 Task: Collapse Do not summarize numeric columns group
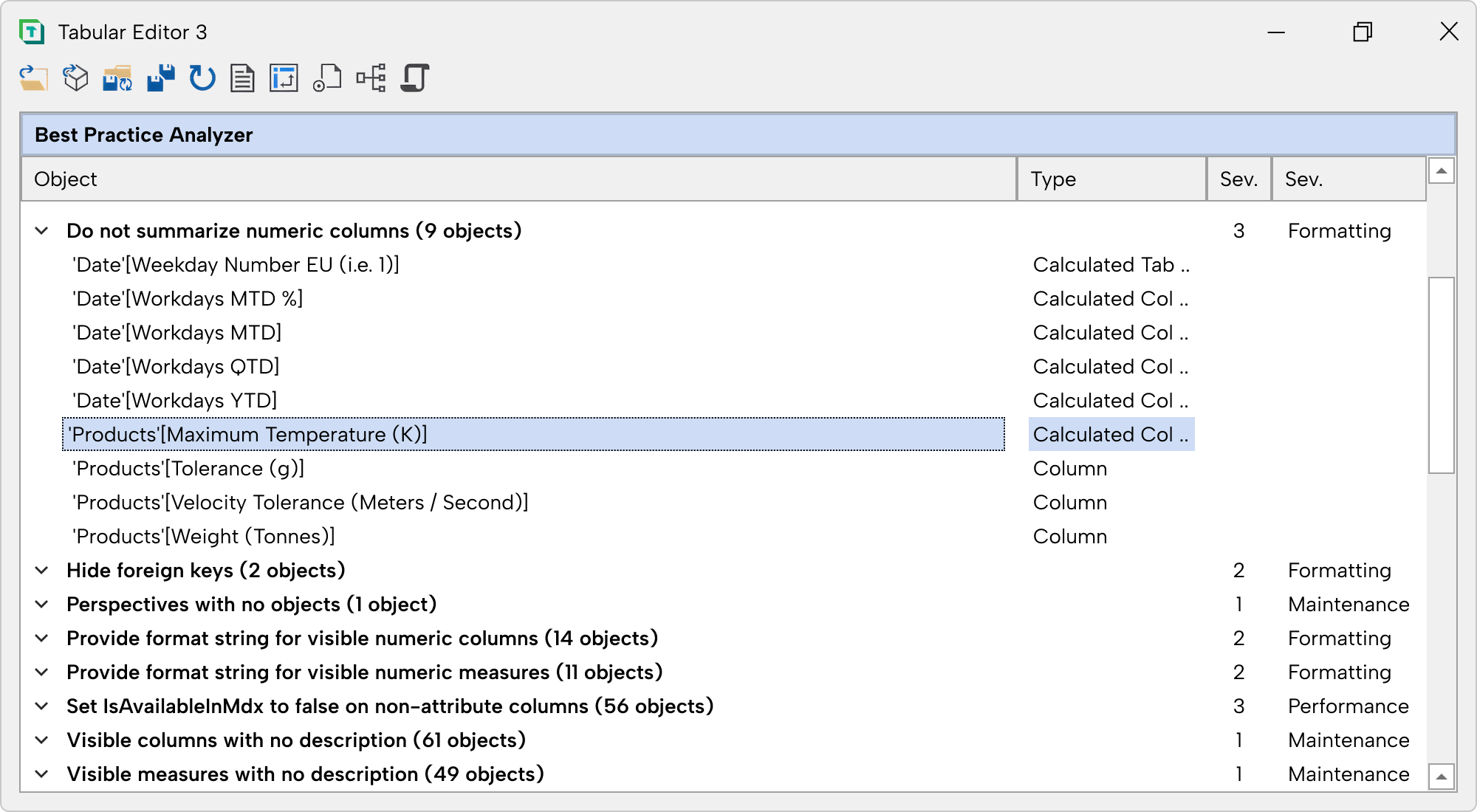(42, 231)
